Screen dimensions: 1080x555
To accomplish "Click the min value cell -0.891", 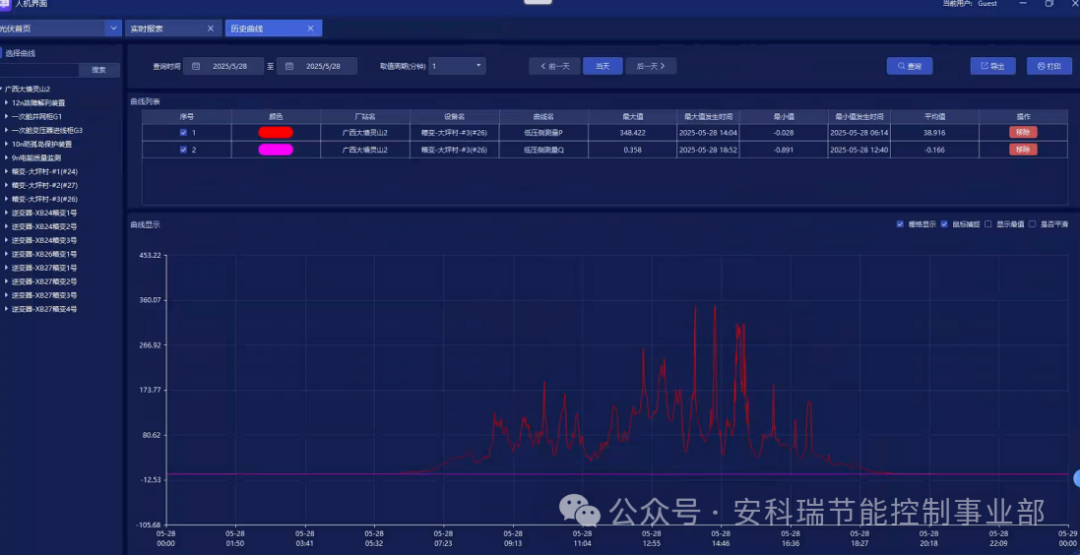I will [784, 149].
